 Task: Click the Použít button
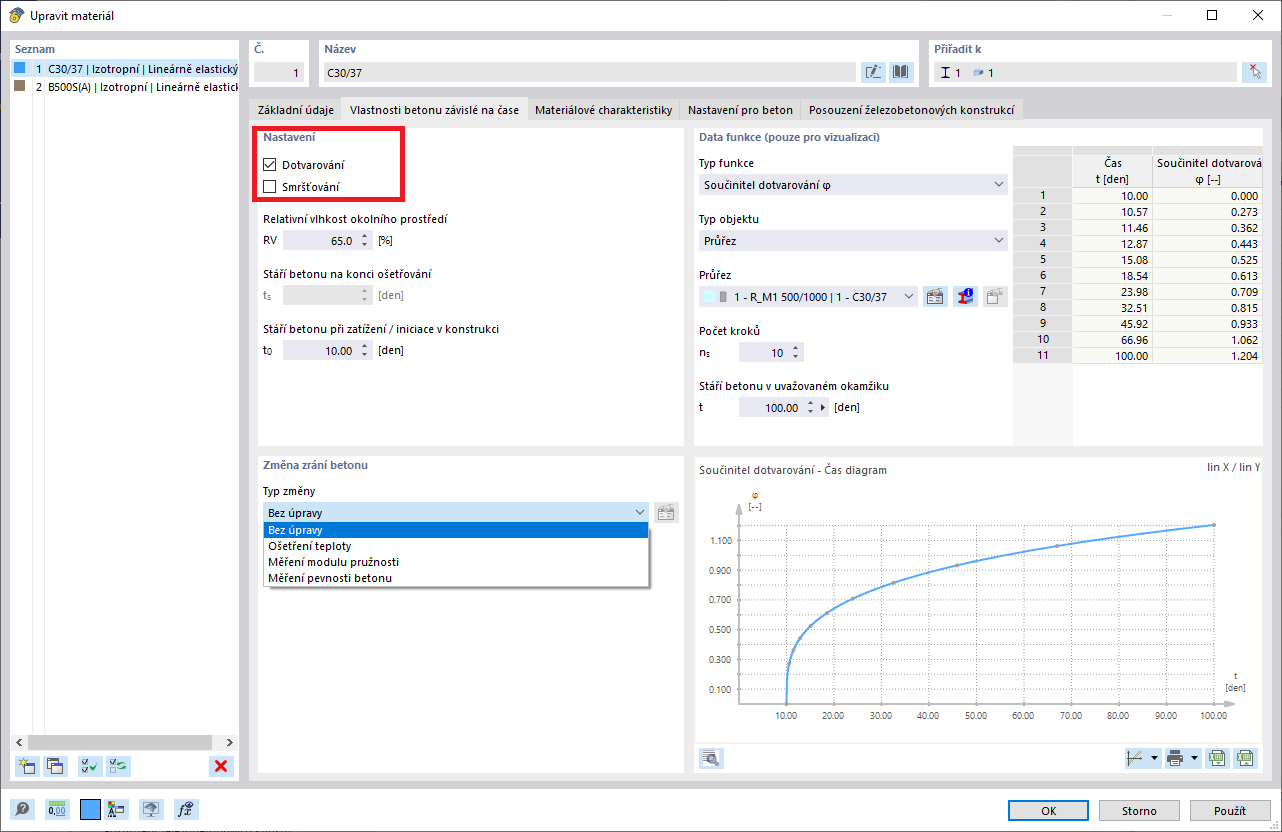[x=1229, y=811]
